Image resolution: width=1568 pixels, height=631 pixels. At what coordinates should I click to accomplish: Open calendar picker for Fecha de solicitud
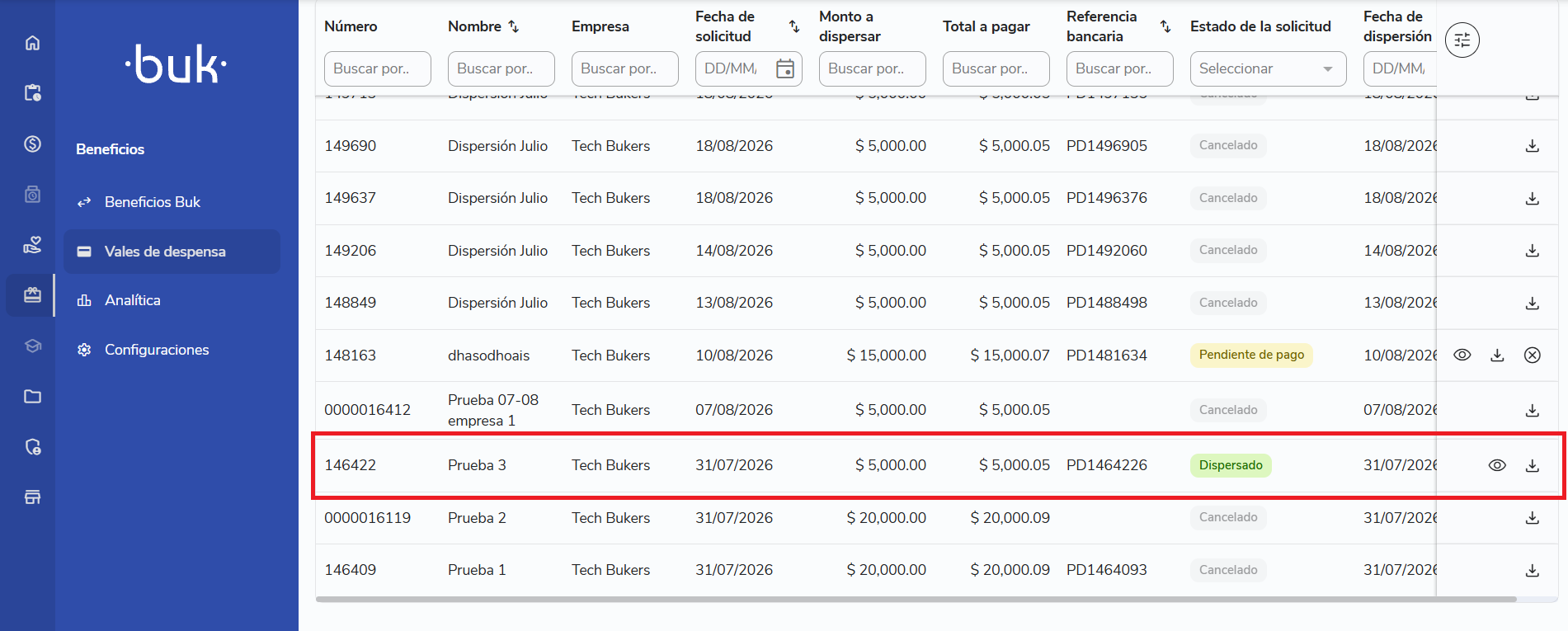(785, 68)
